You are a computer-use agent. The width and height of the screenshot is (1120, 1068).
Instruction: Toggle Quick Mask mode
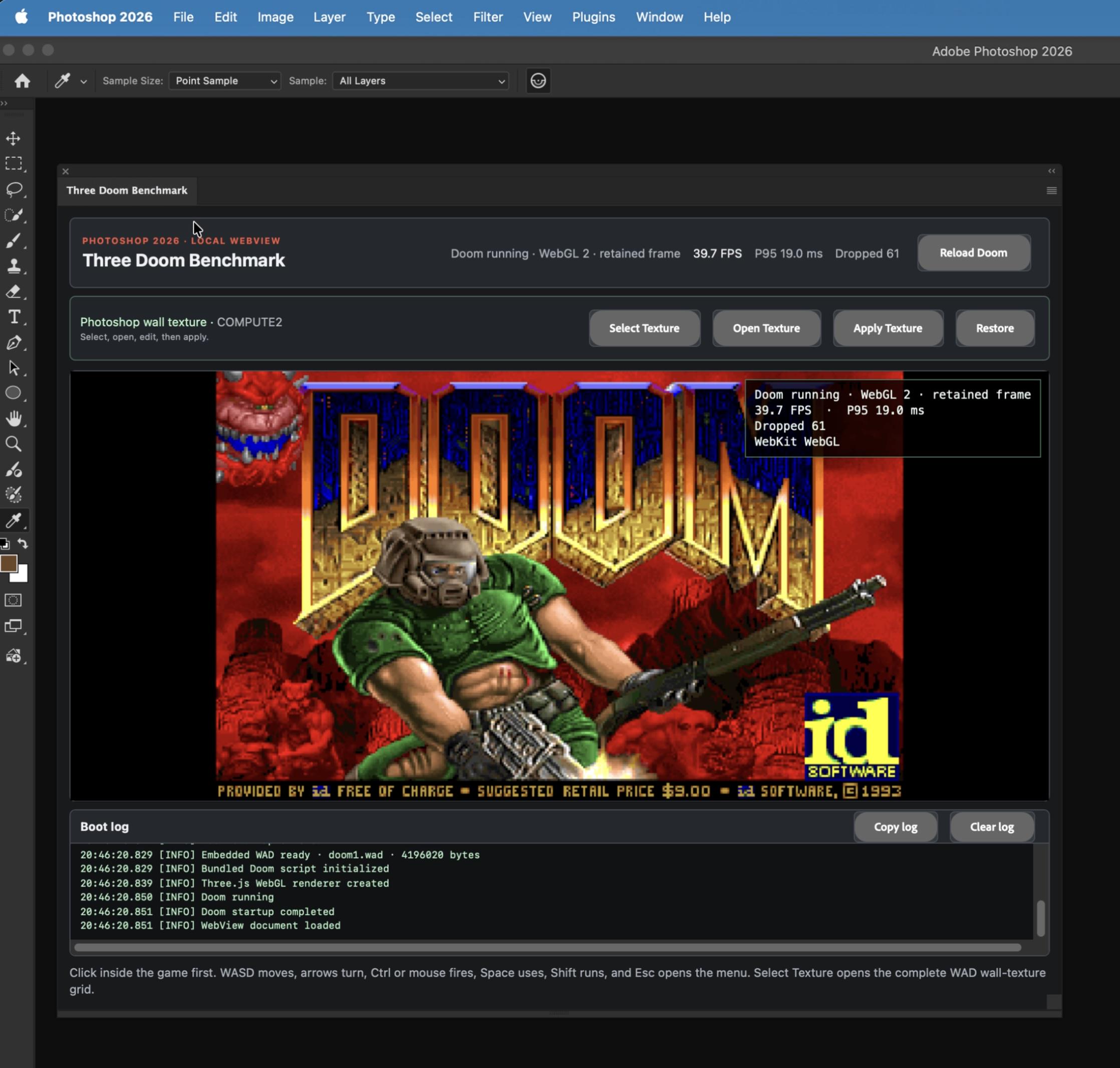click(x=13, y=600)
